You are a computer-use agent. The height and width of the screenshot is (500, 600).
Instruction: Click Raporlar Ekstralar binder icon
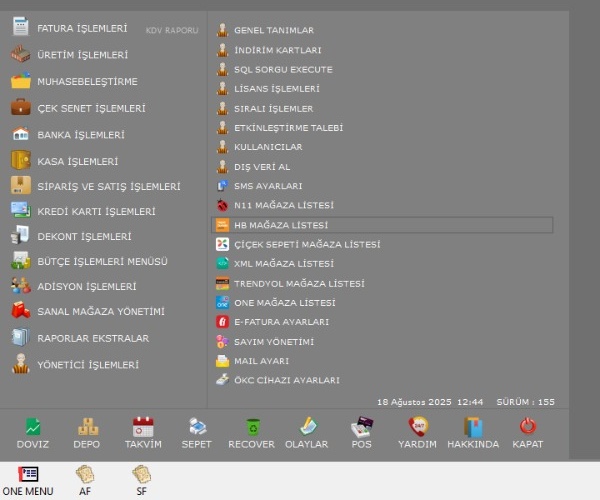click(x=21, y=337)
